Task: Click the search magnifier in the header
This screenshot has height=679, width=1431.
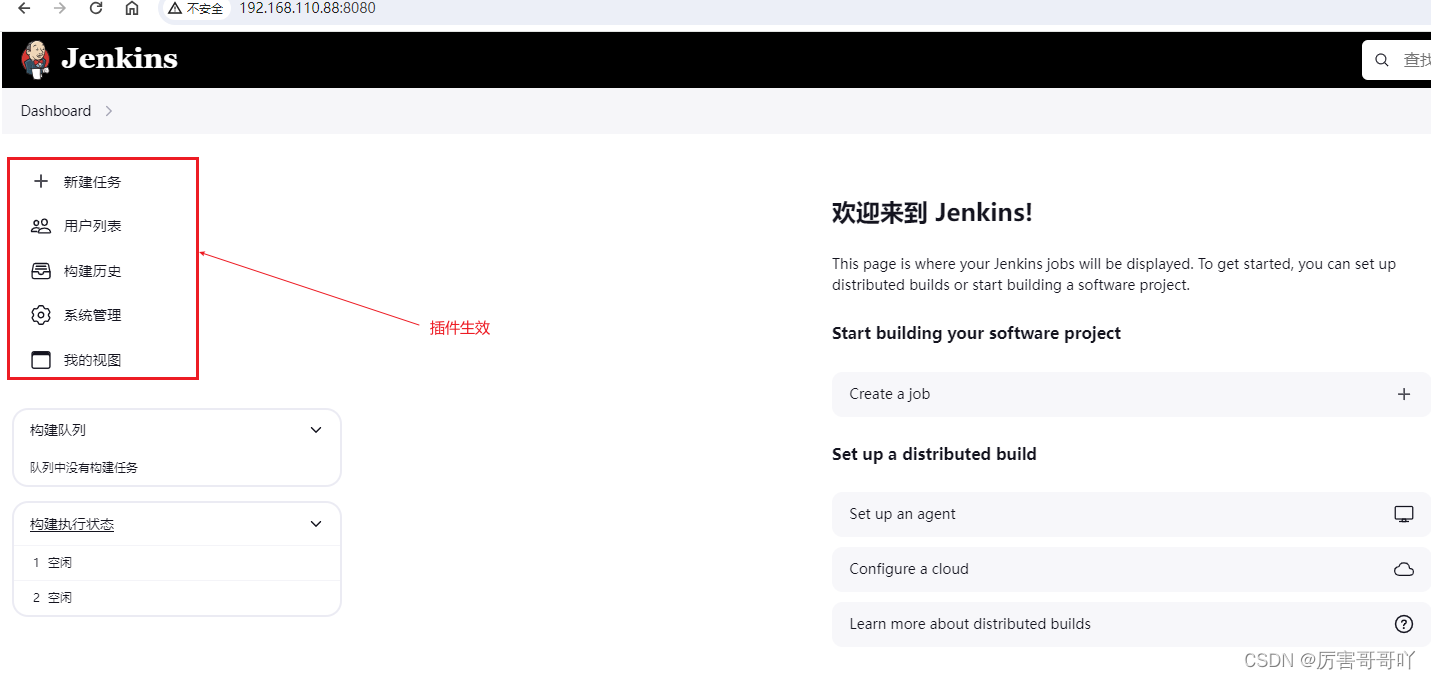Action: (x=1381, y=59)
